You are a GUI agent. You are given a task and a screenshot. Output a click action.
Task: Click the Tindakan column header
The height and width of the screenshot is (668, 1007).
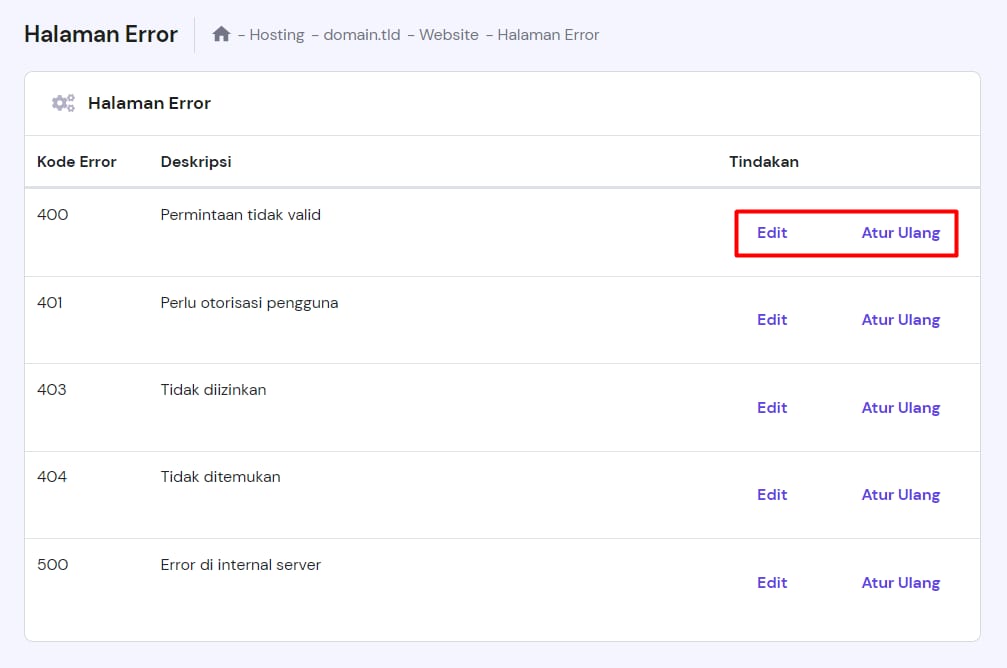coord(763,162)
